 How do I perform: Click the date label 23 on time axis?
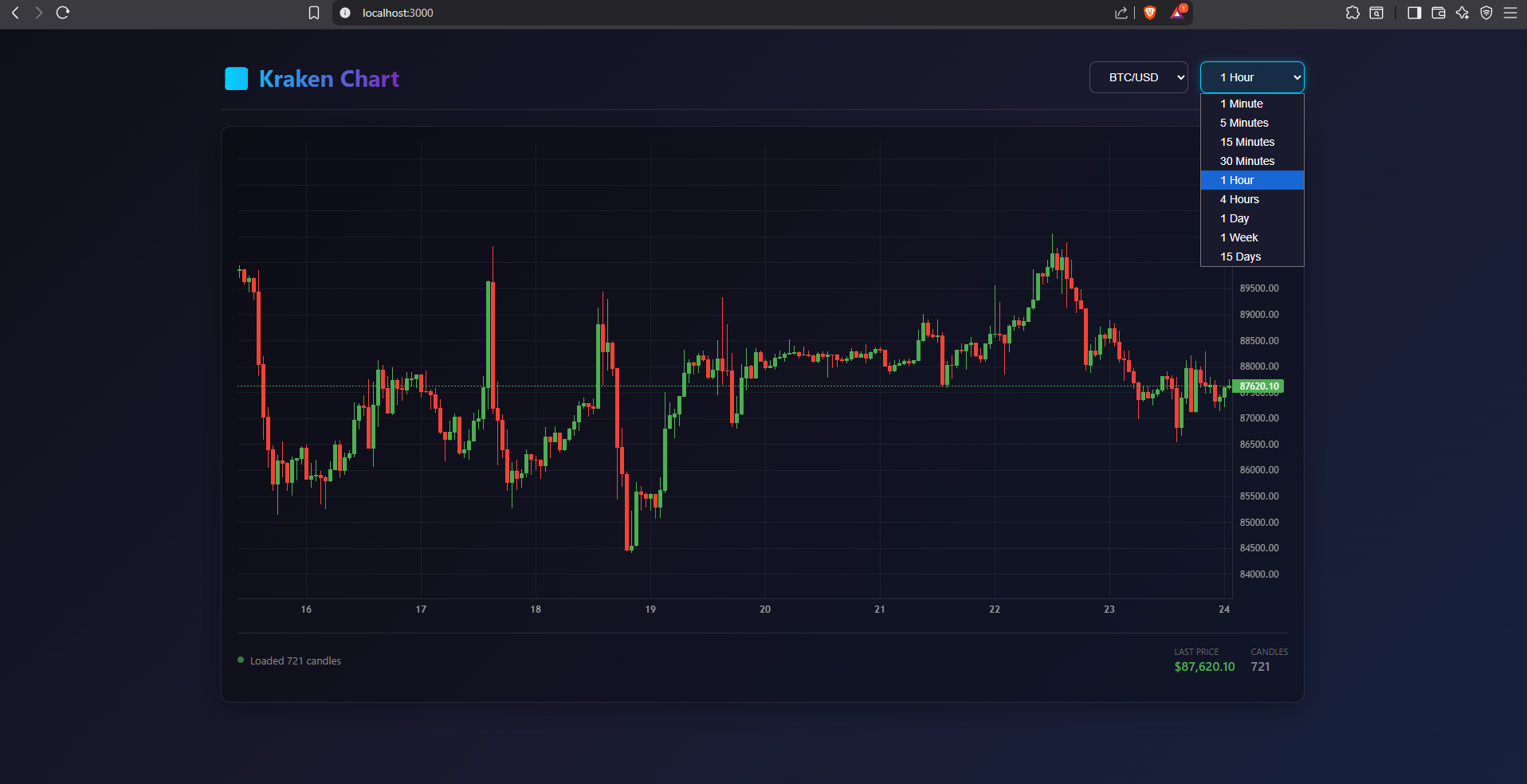1109,610
